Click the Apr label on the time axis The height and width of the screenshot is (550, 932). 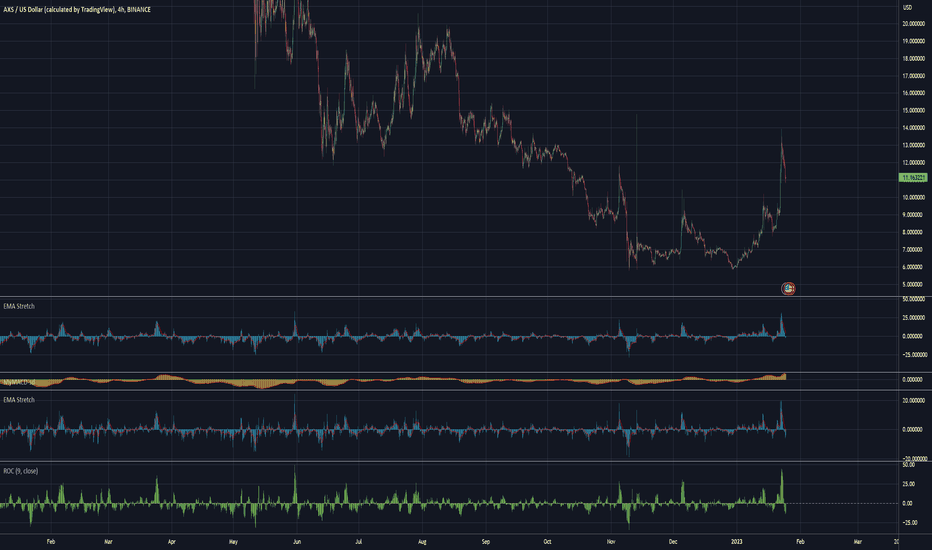[172, 542]
